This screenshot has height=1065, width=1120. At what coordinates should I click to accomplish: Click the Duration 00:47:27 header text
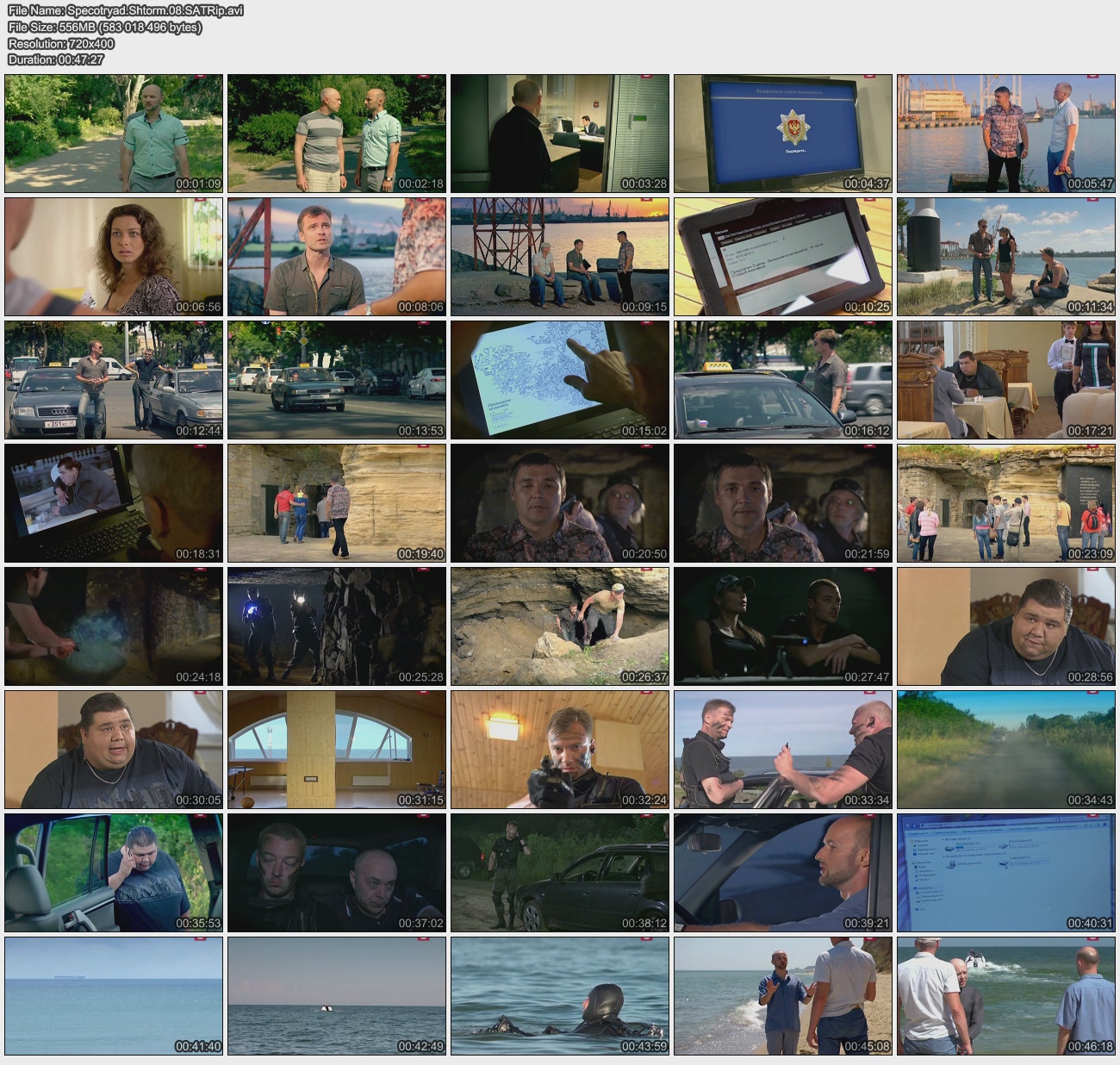(x=56, y=59)
